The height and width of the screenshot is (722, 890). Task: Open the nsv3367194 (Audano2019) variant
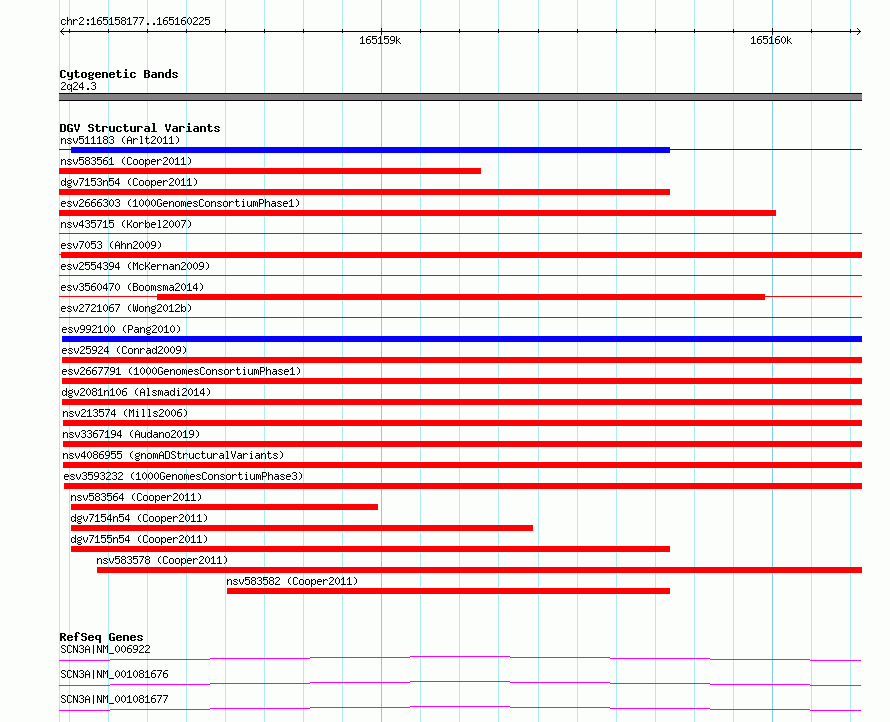(x=462, y=444)
